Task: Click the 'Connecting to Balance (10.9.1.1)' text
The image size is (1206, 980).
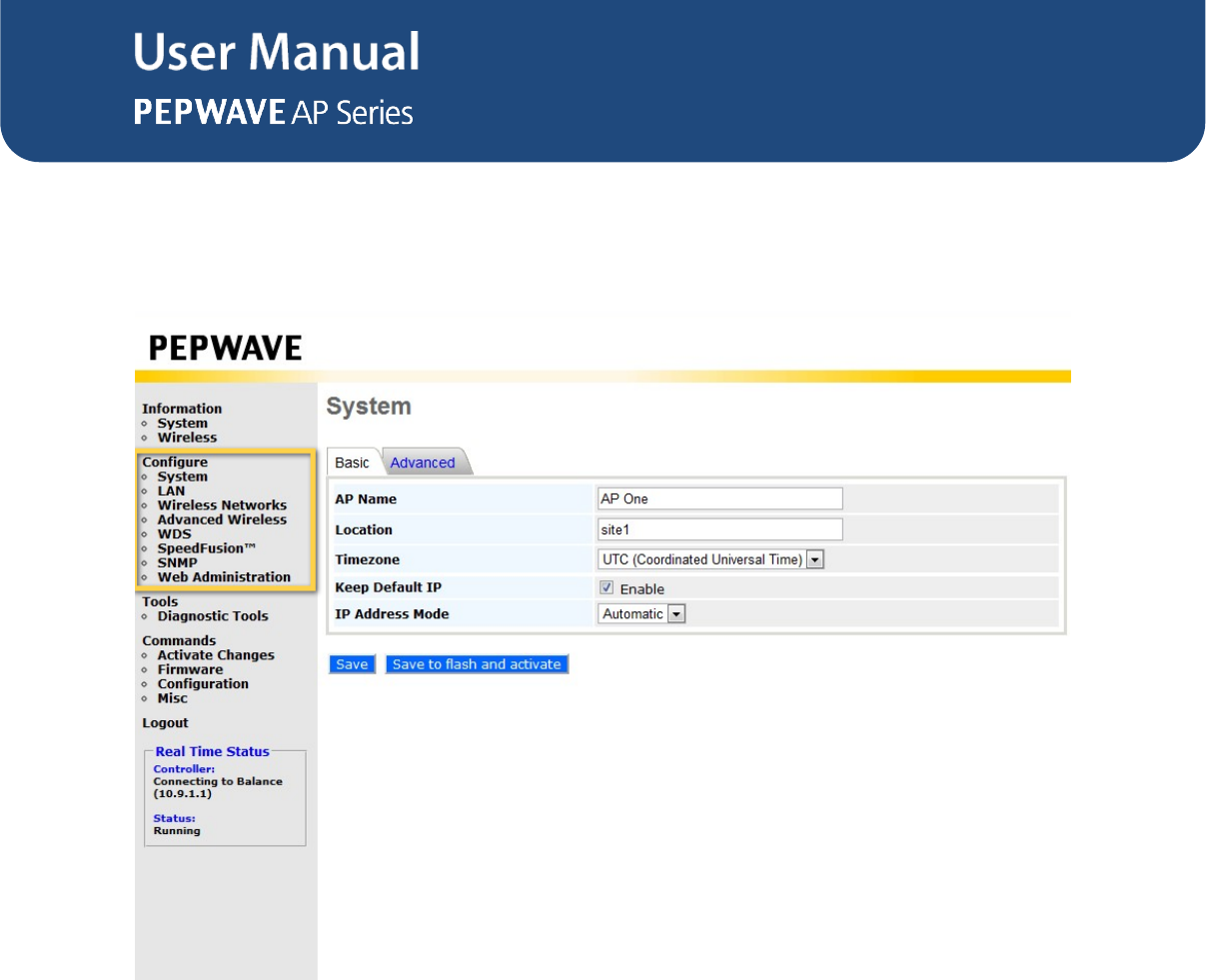Action: 218,787
